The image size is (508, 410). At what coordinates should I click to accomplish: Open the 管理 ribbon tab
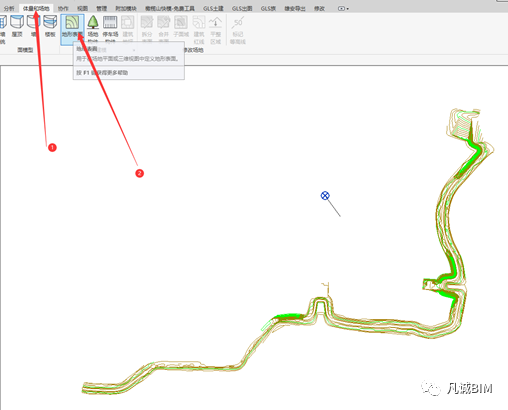(x=102, y=8)
